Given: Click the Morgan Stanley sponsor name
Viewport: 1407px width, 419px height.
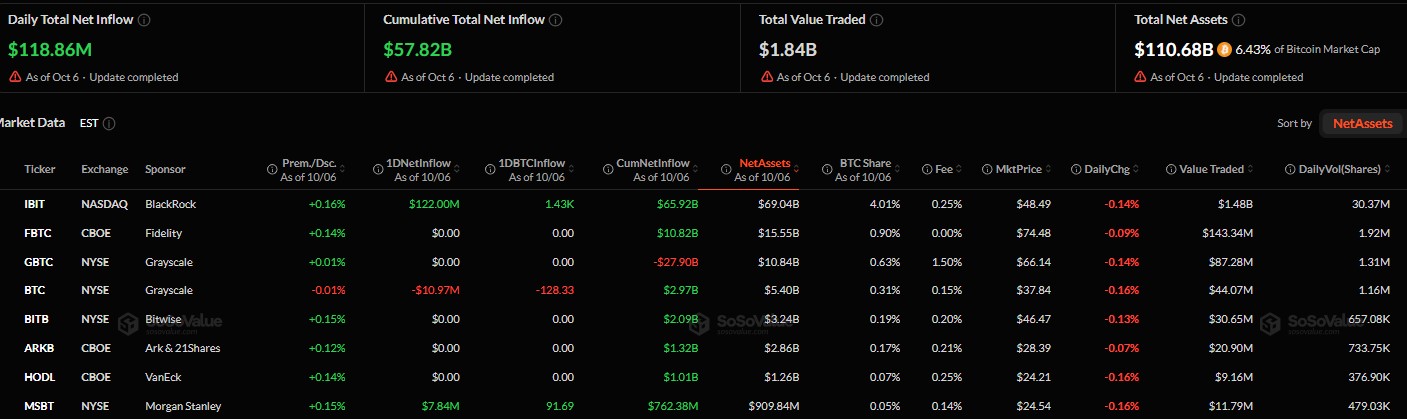Looking at the screenshot, I should [183, 406].
